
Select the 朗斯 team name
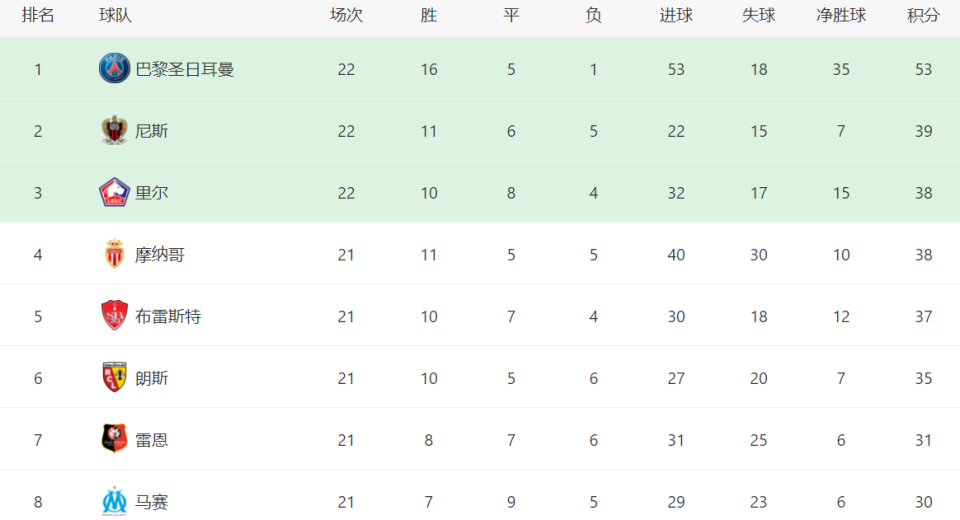pyautogui.click(x=151, y=379)
